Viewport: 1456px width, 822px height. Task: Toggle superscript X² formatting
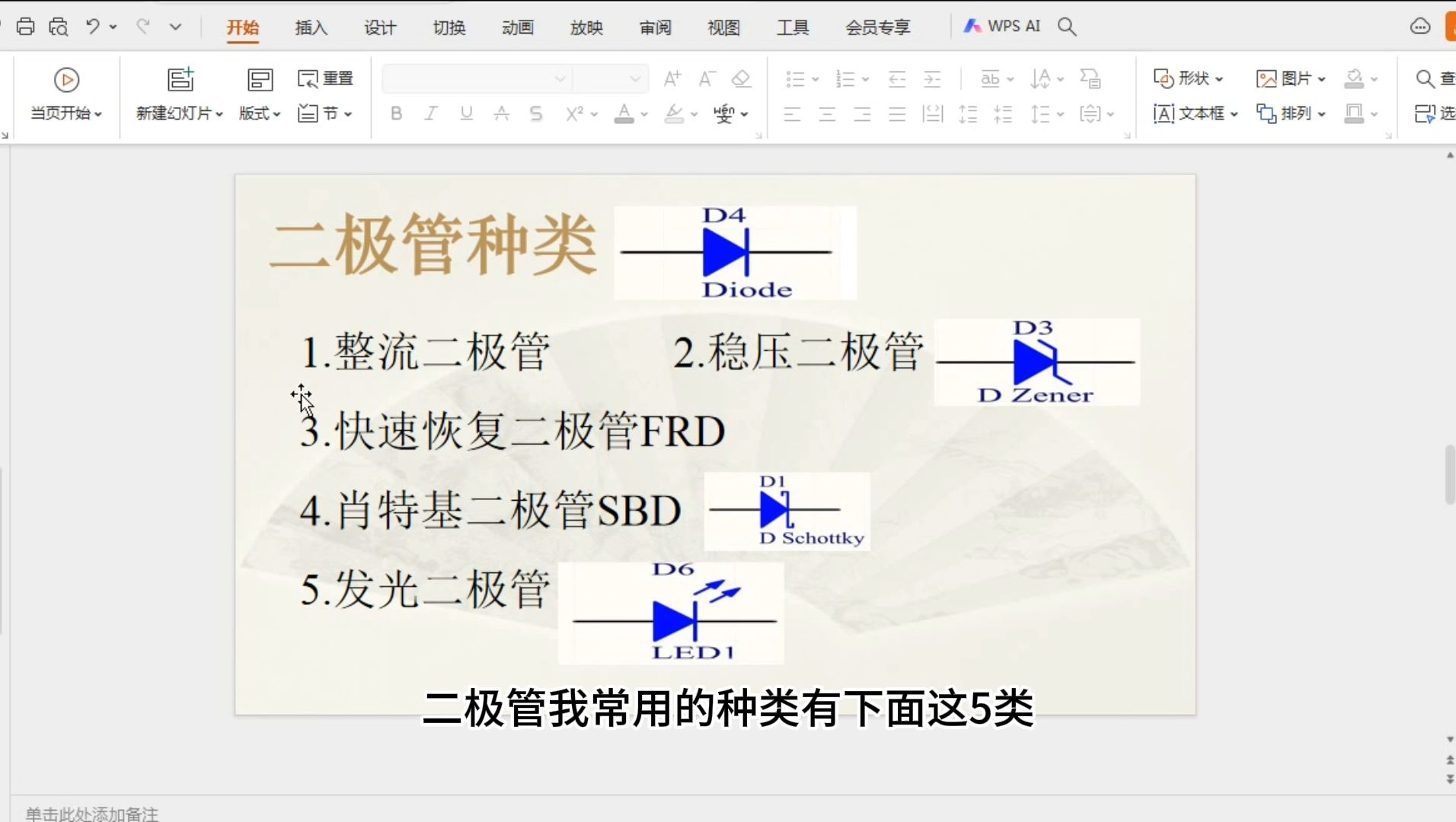[575, 113]
